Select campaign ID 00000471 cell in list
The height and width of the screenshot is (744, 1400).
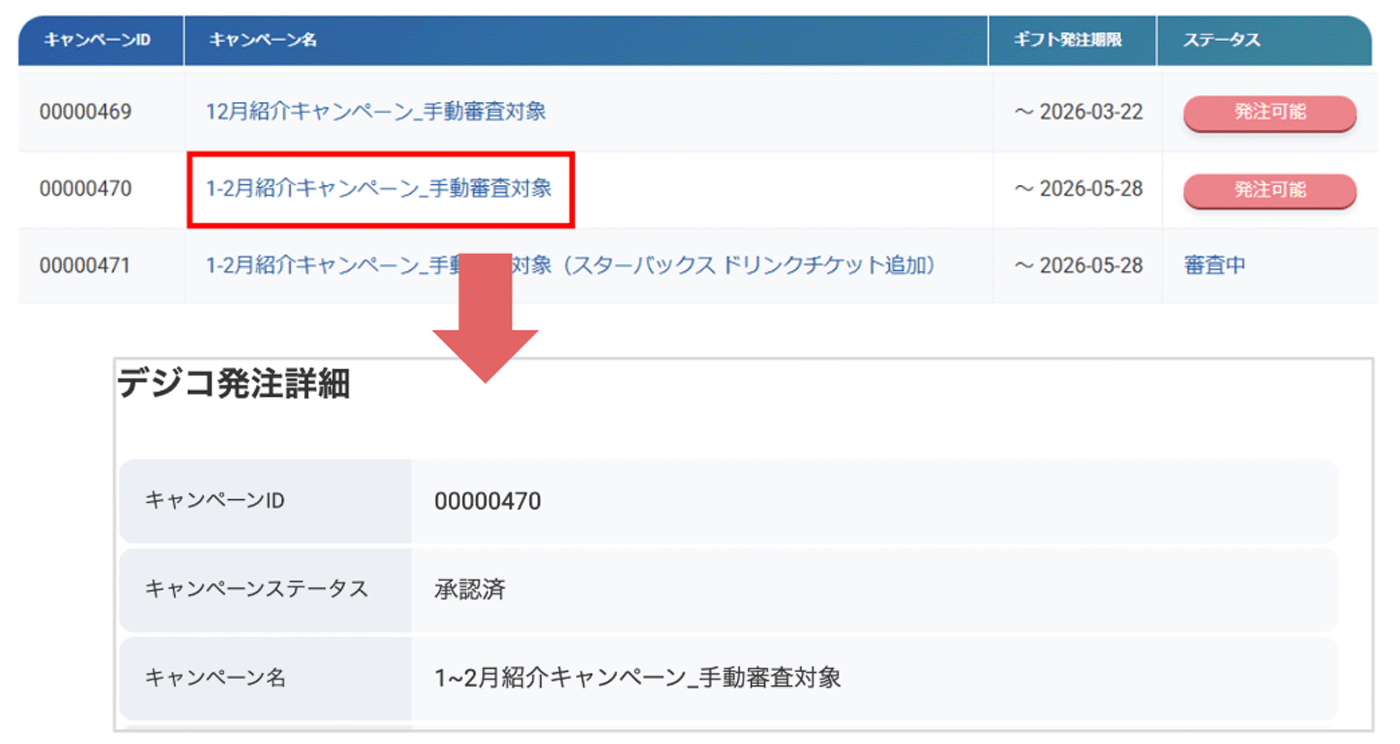(x=85, y=266)
